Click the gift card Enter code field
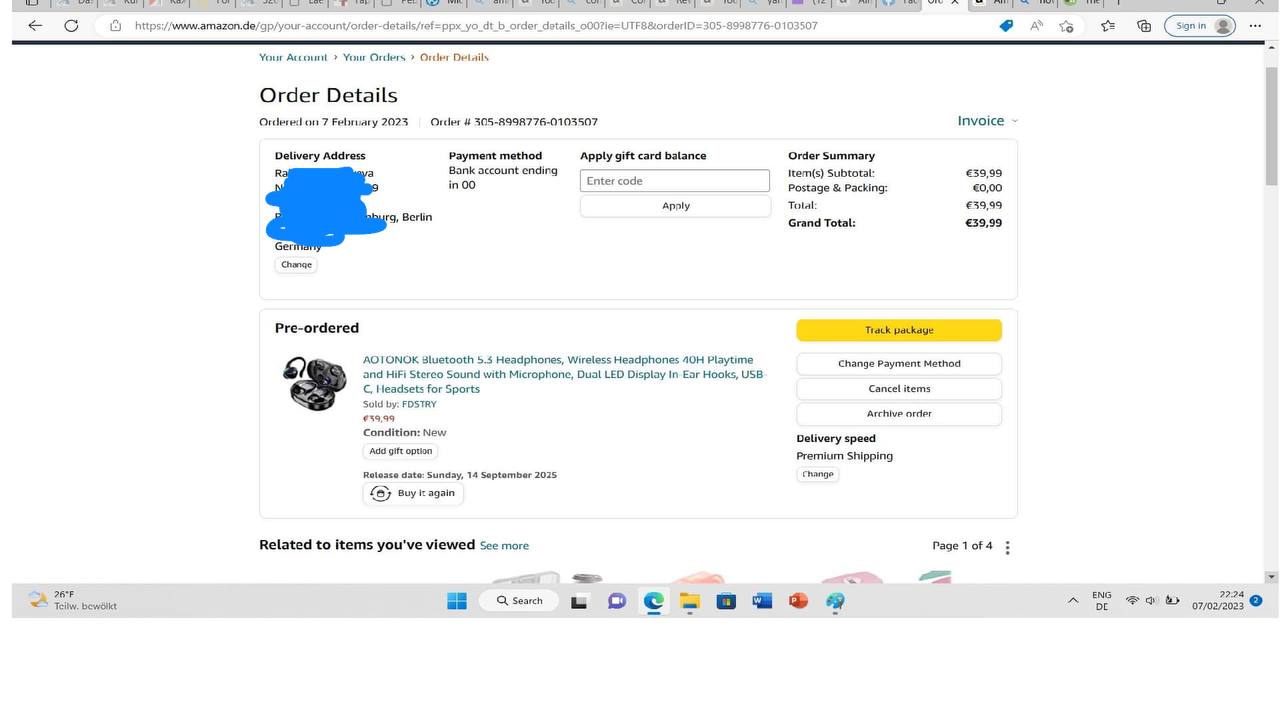Viewport: 1280px width, 720px height. click(675, 181)
